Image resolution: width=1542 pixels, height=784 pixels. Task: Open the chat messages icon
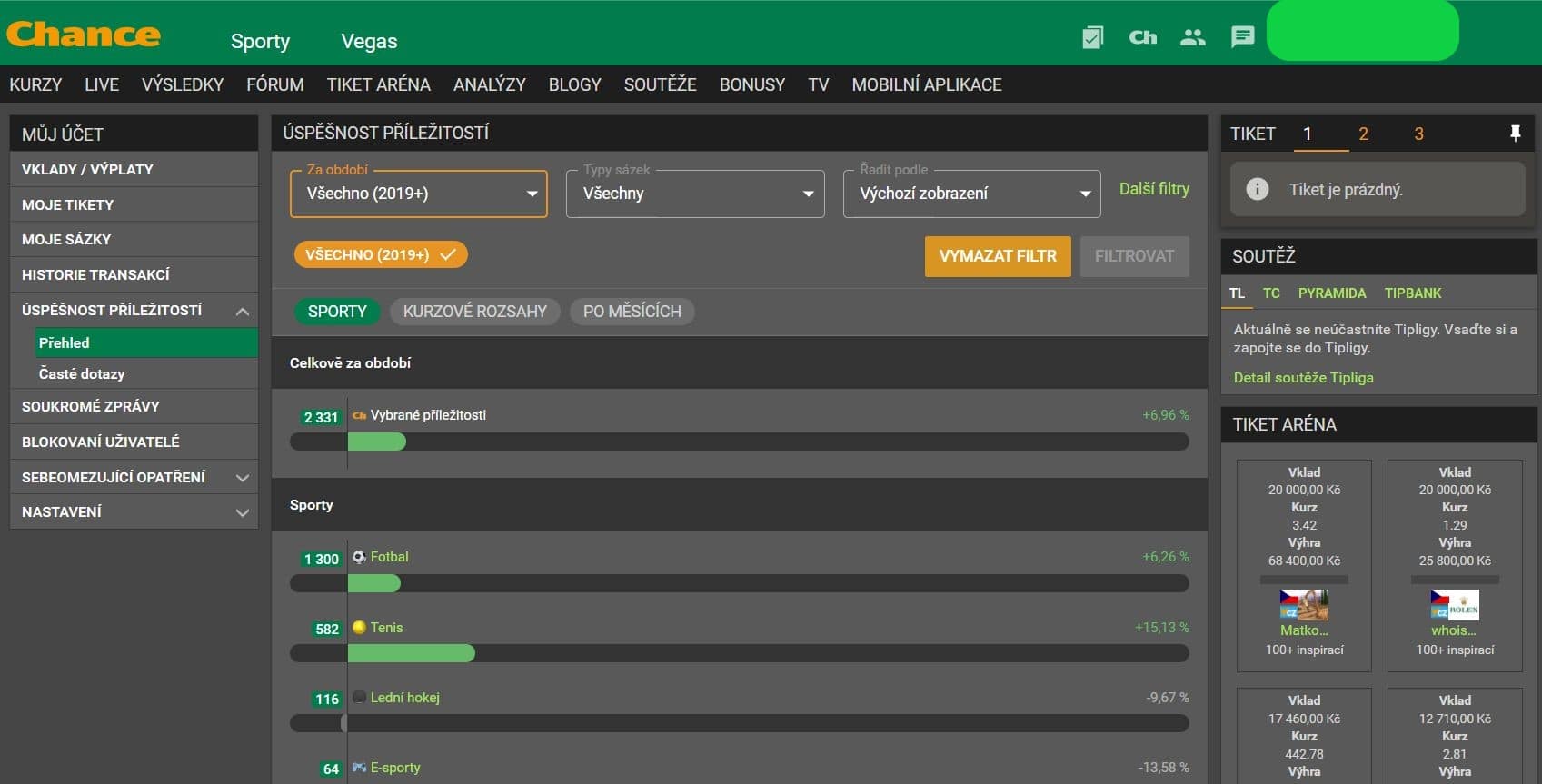click(x=1242, y=37)
